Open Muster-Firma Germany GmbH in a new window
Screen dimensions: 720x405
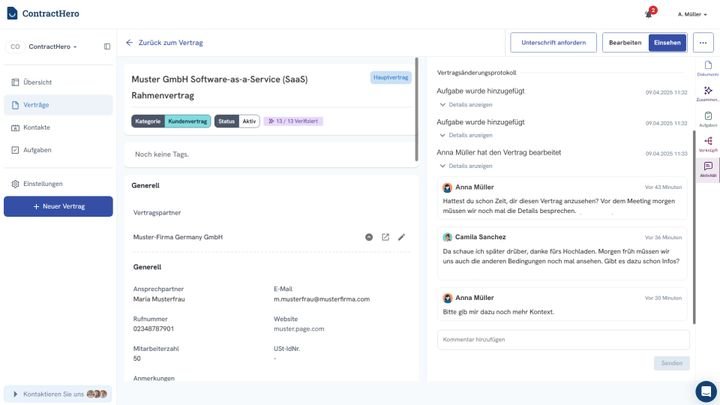click(385, 237)
